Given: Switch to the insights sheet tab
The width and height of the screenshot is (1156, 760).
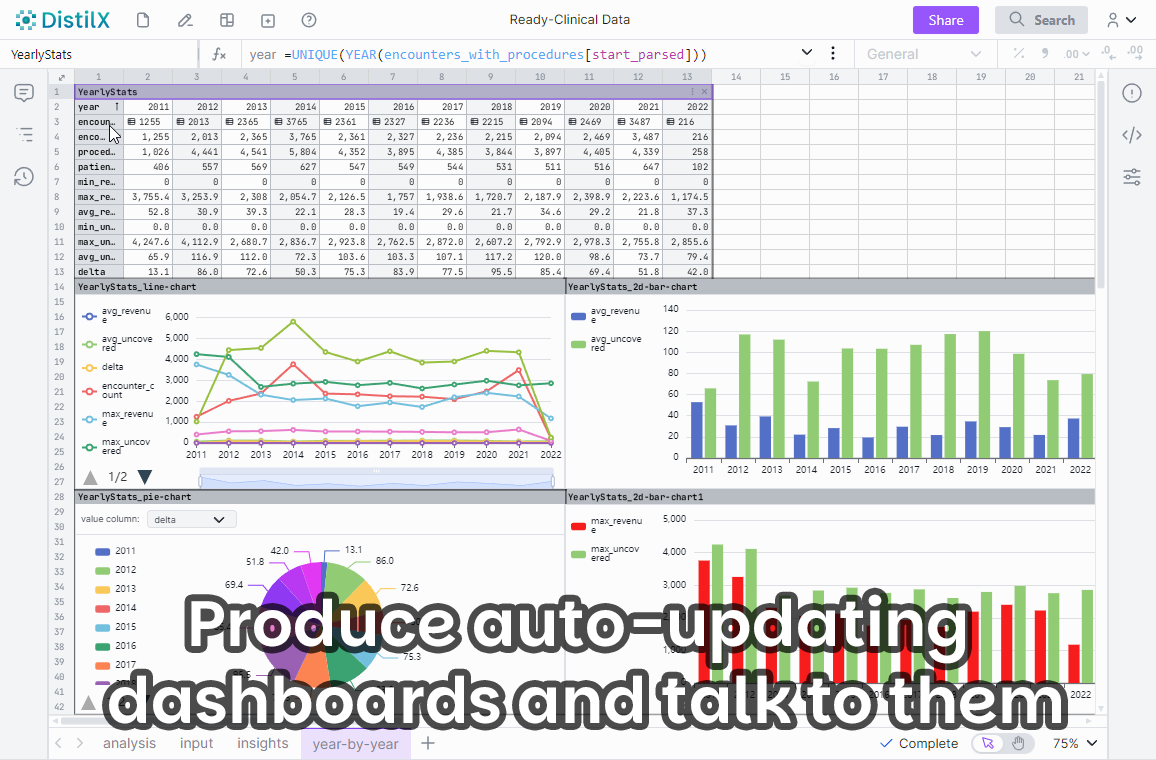Looking at the screenshot, I should [263, 743].
